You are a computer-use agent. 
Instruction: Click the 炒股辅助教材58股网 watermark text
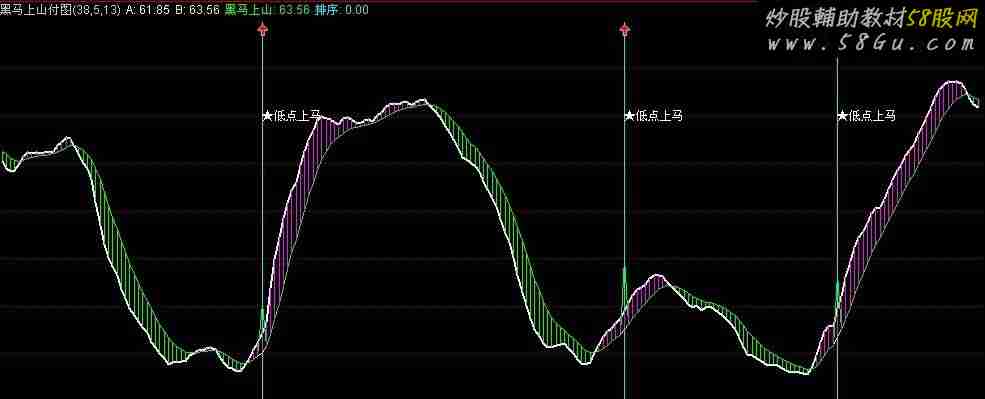coord(869,19)
